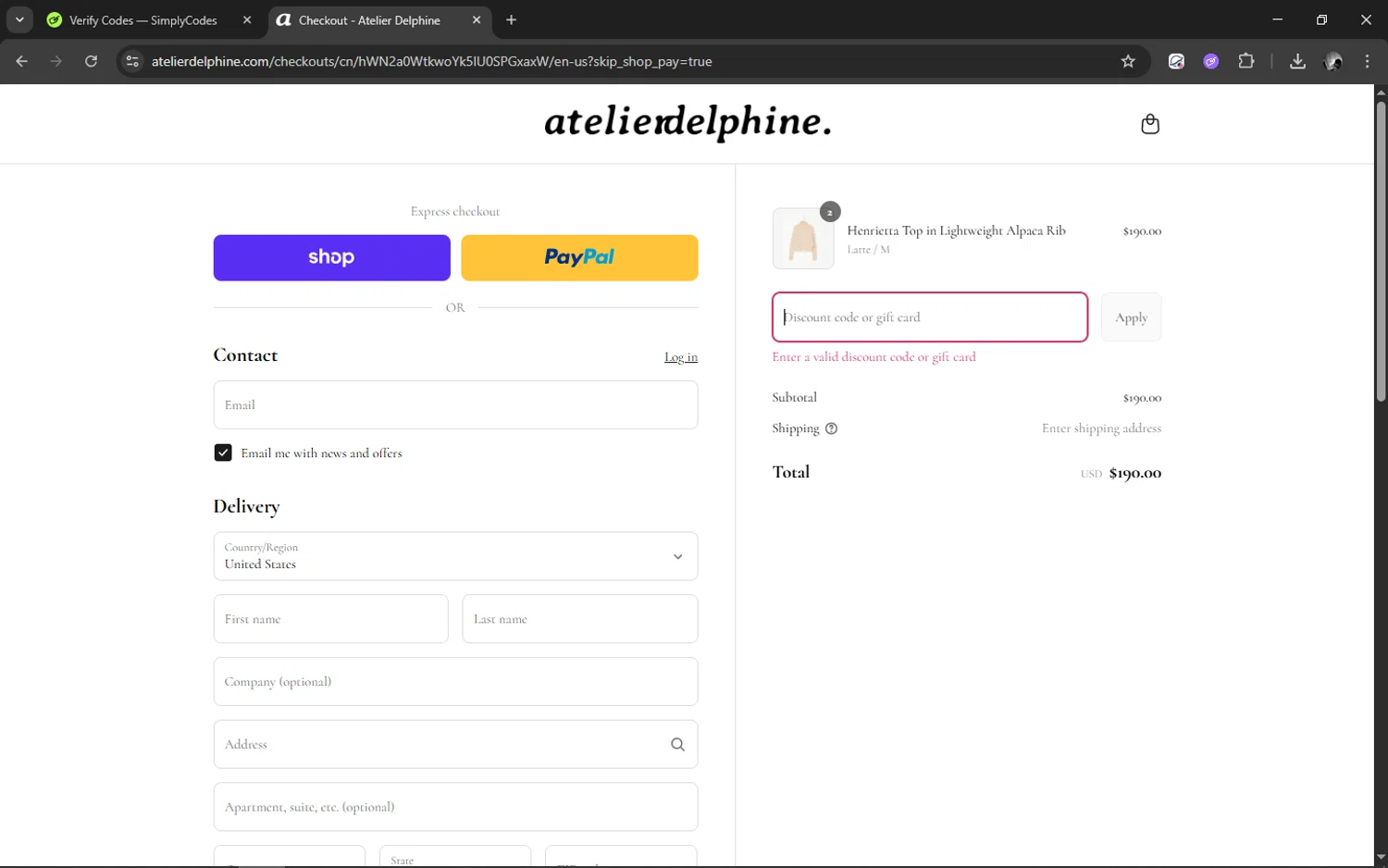
Task: Close the Verify Codes SimplyCodes tab
Action: click(247, 19)
